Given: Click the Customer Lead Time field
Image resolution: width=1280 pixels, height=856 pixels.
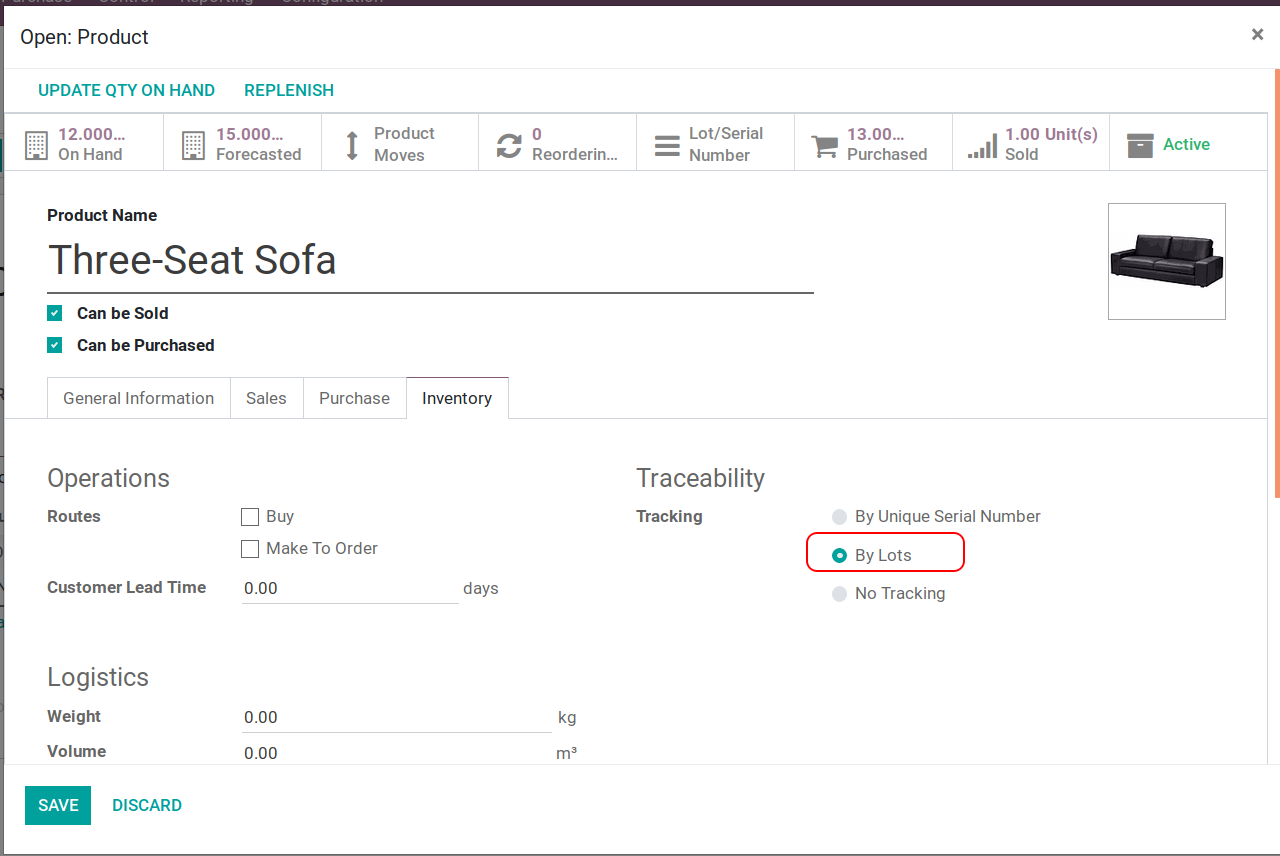Looking at the screenshot, I should click(349, 588).
